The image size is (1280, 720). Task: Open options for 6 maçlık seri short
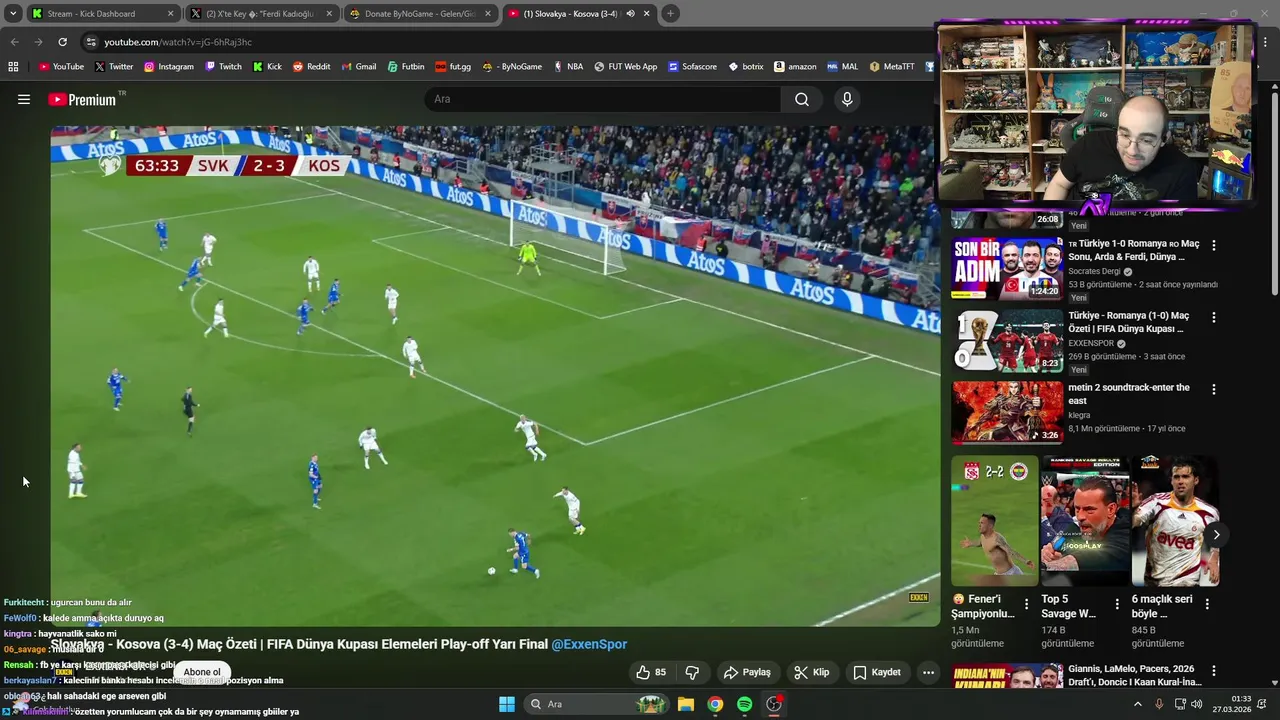click(1207, 604)
